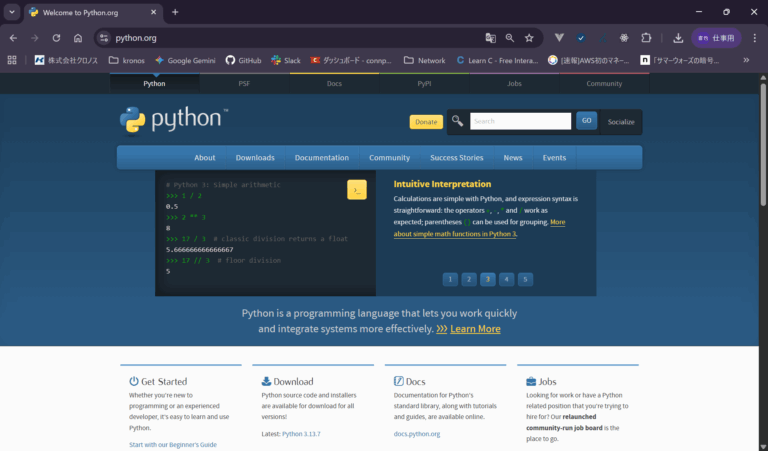
Task: Open the ダッシュボード connpass bookmark
Action: [351, 60]
